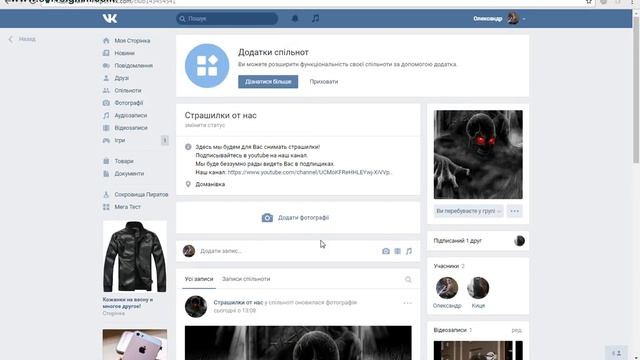The image size is (640, 360).
Task: Open Спільноти in sidebar
Action: (128, 91)
